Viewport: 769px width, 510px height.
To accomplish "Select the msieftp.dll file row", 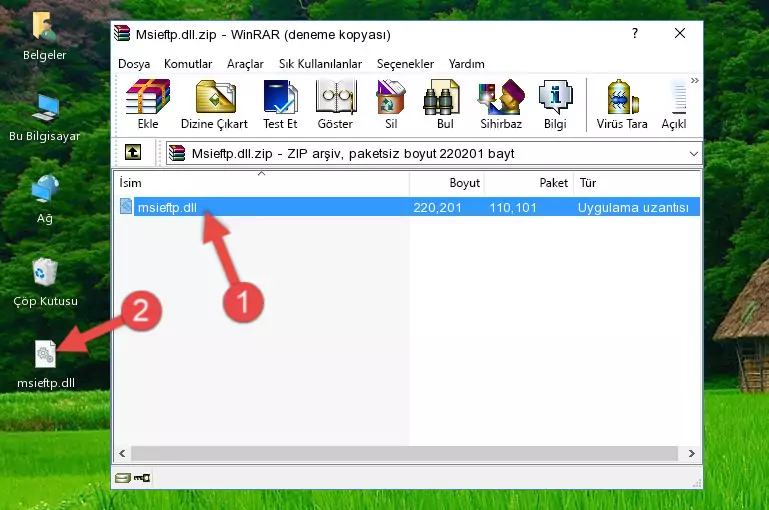I will coord(408,207).
